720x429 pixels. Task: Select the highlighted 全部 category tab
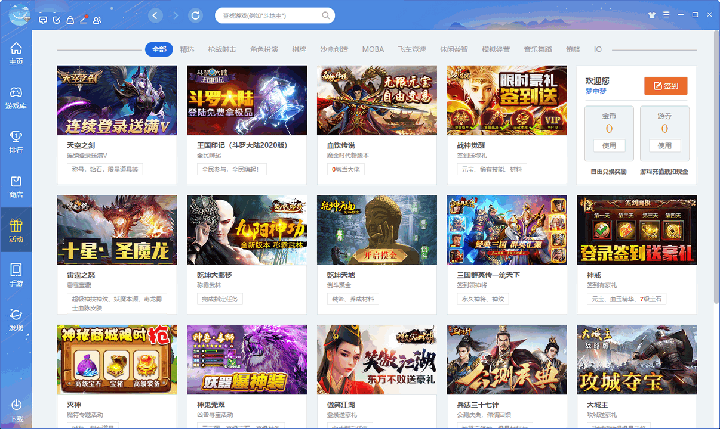click(x=159, y=49)
